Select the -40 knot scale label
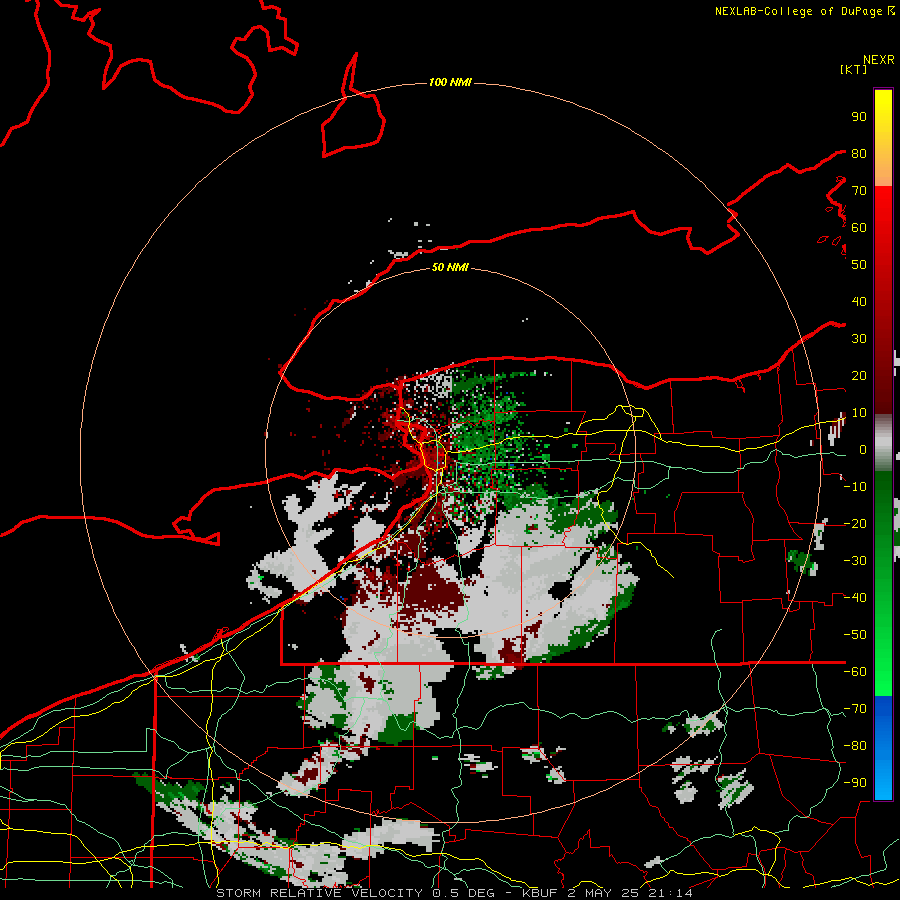Screen dimensions: 900x900 [855, 598]
